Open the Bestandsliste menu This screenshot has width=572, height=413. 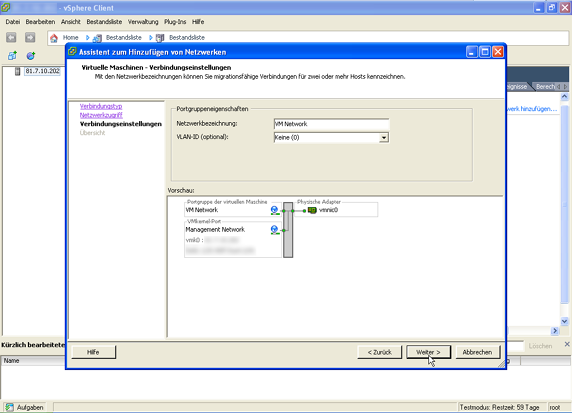click(104, 22)
